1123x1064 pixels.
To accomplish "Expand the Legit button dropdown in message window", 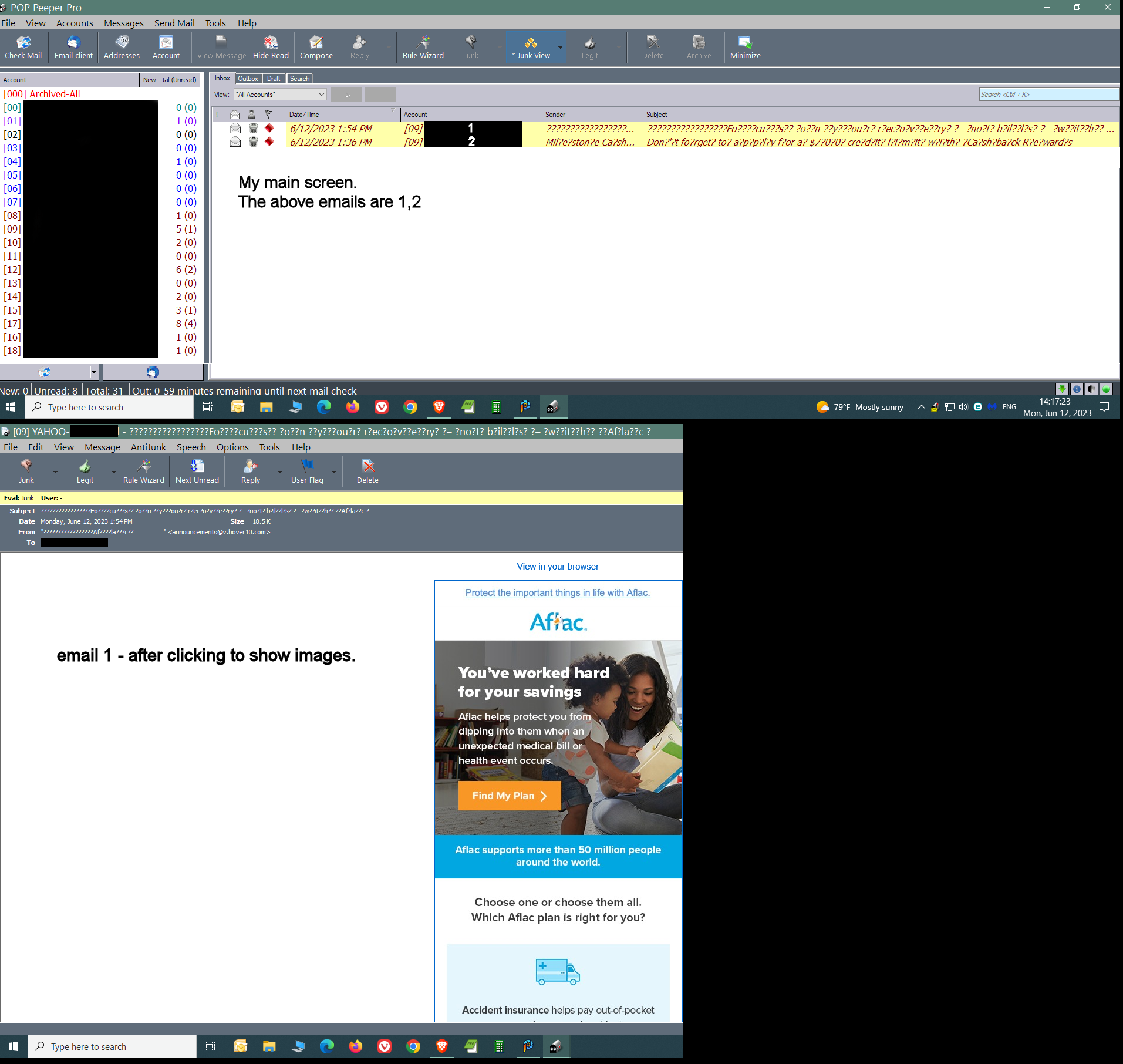I will (114, 472).
